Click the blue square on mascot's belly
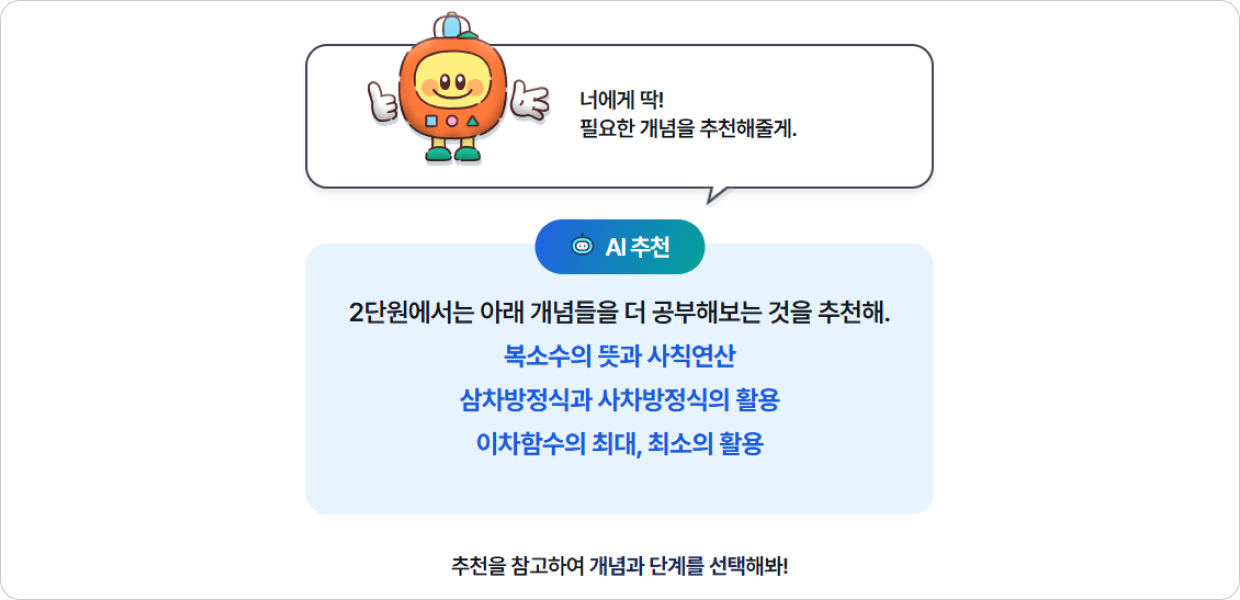The image size is (1240, 600). click(x=431, y=121)
